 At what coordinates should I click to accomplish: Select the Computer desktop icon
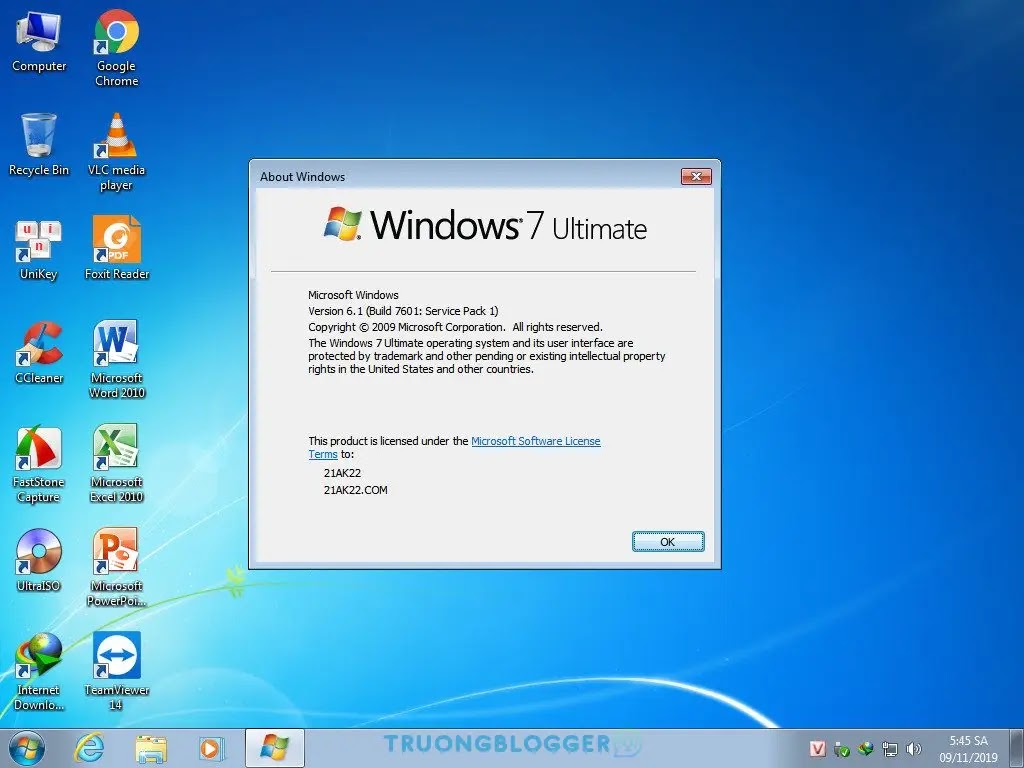click(39, 41)
